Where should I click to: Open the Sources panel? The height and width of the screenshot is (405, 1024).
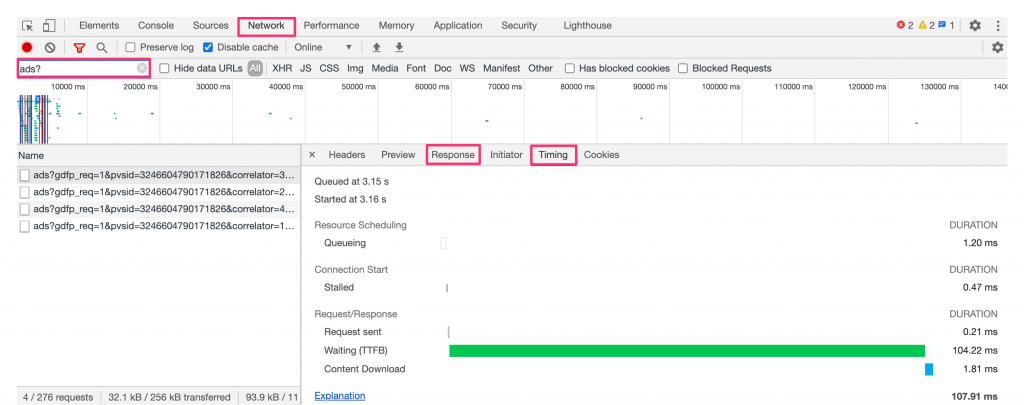pos(210,25)
